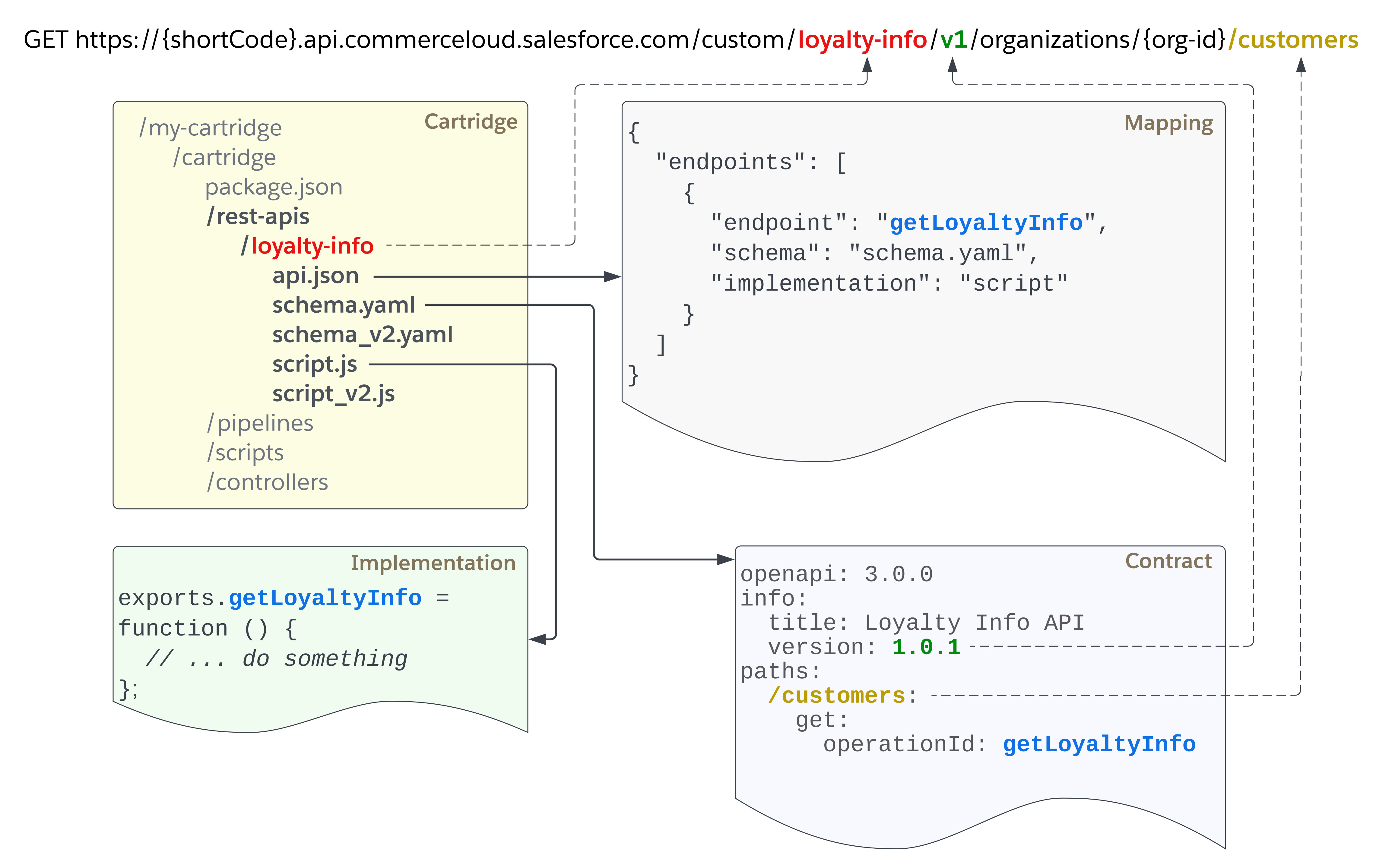
Task: Click the 'Contract' panel label
Action: 1168,561
